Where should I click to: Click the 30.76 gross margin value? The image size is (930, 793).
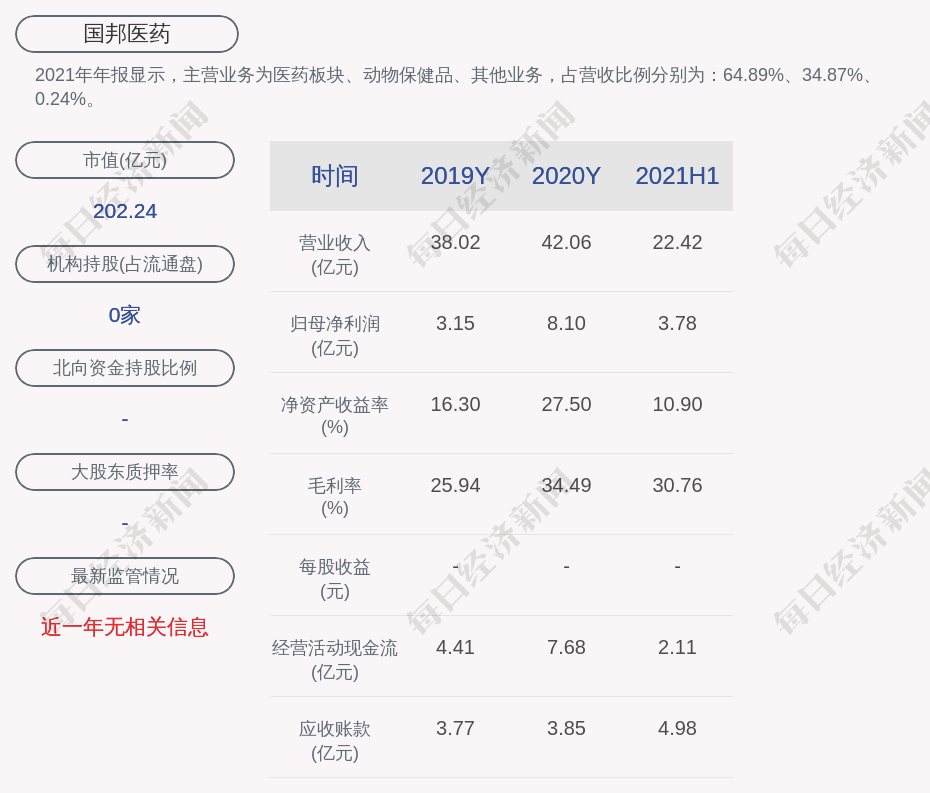[677, 485]
